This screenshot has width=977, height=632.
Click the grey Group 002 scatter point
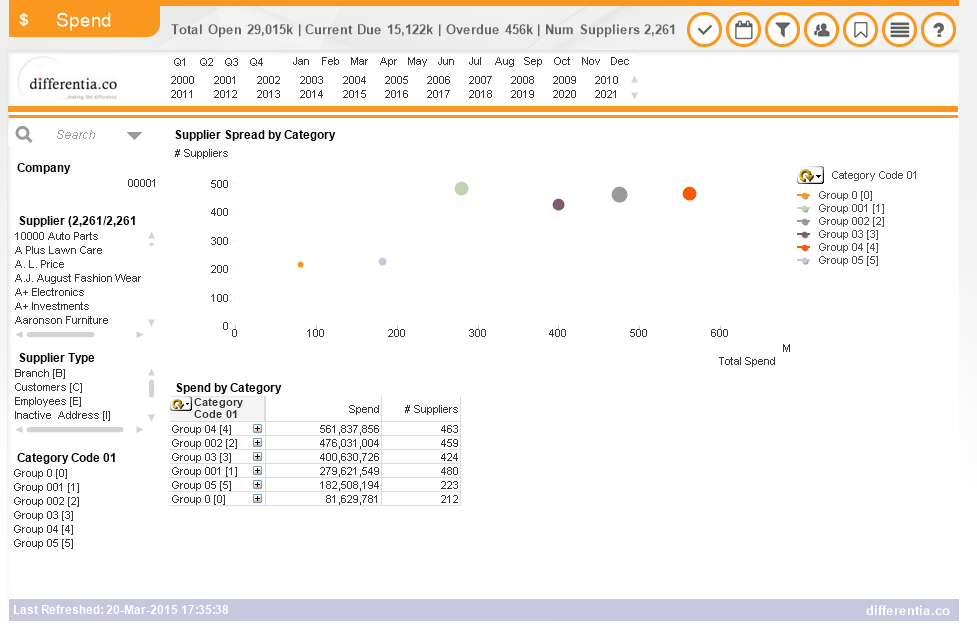click(619, 194)
